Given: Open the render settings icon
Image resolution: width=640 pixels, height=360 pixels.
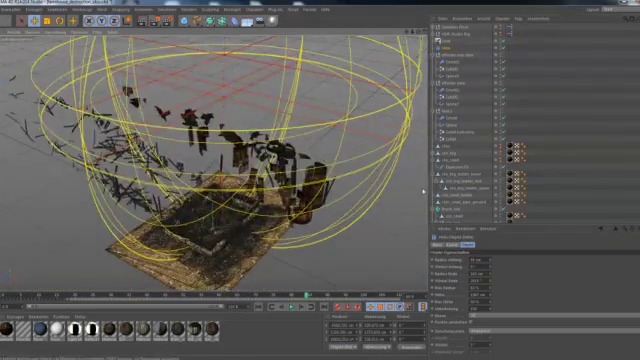Looking at the screenshot, I should (167, 21).
